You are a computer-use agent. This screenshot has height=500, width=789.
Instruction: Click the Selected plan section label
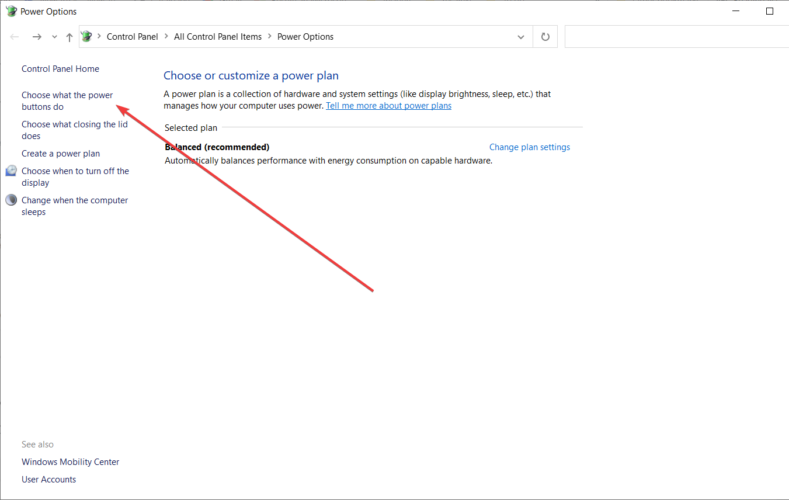click(x=191, y=128)
